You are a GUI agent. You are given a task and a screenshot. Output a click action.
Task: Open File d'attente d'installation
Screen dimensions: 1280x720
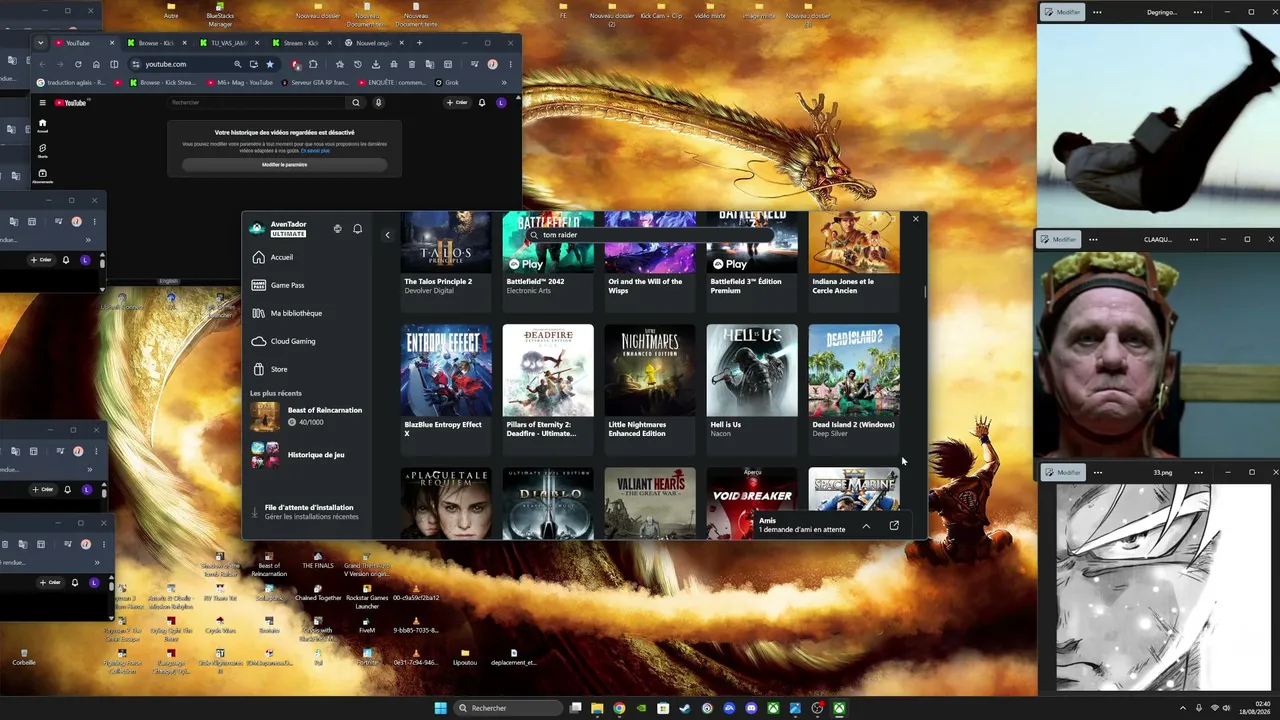pos(306,512)
